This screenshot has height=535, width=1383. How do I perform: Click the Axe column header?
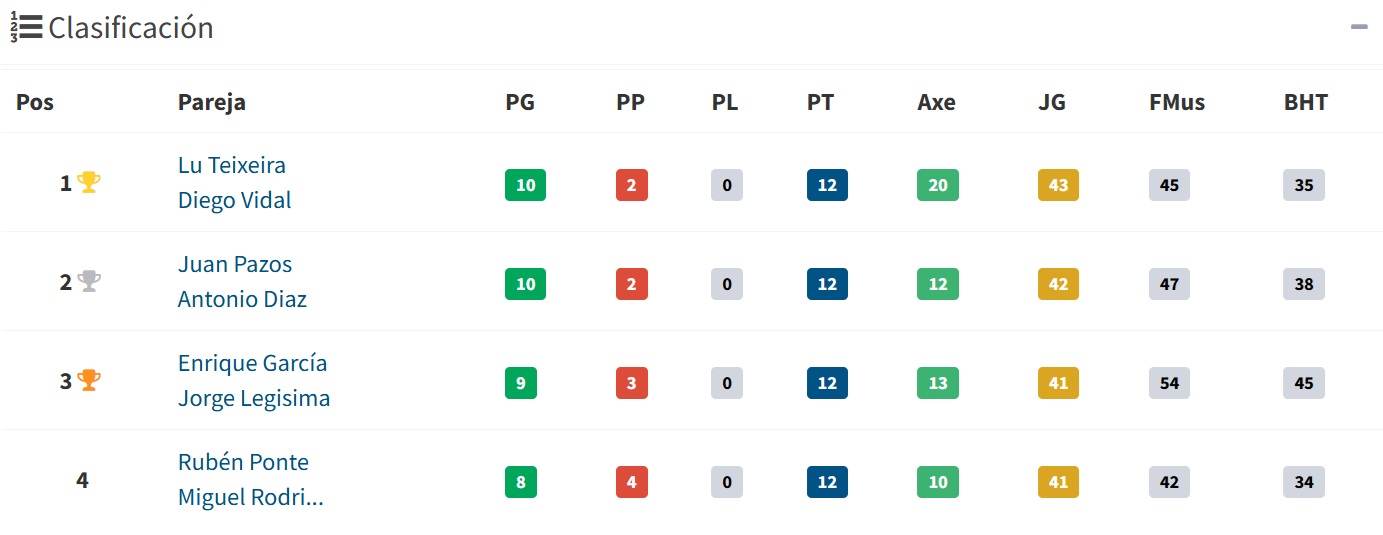tap(936, 102)
